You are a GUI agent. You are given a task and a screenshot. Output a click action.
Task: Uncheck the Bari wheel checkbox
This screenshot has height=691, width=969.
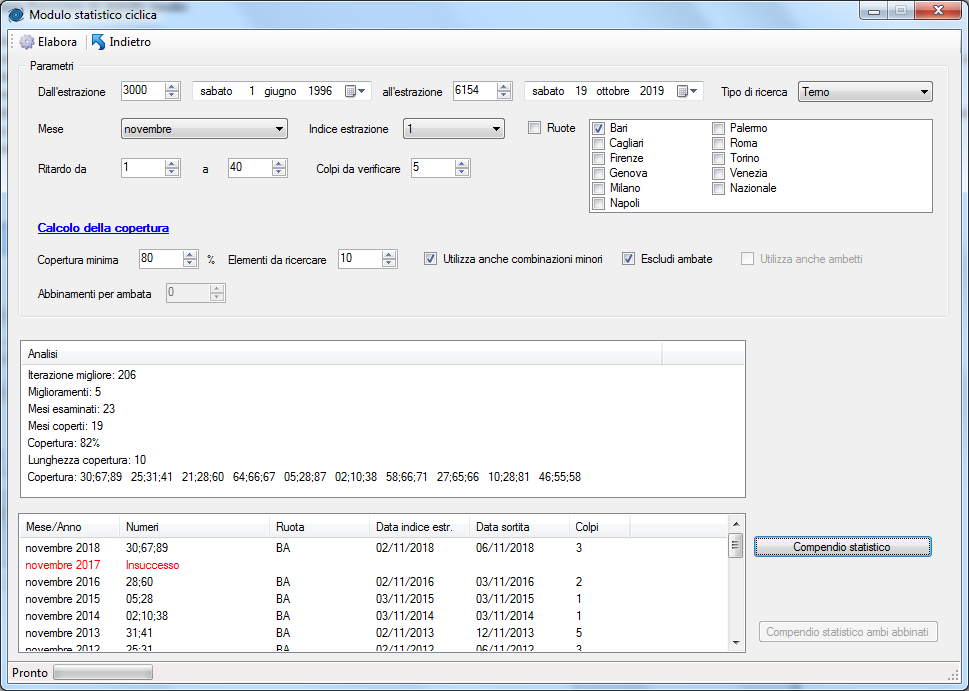click(598, 129)
